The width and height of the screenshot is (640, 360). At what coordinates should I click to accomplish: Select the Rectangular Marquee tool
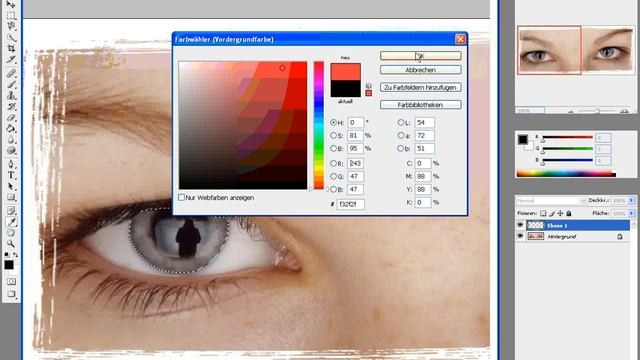11,16
